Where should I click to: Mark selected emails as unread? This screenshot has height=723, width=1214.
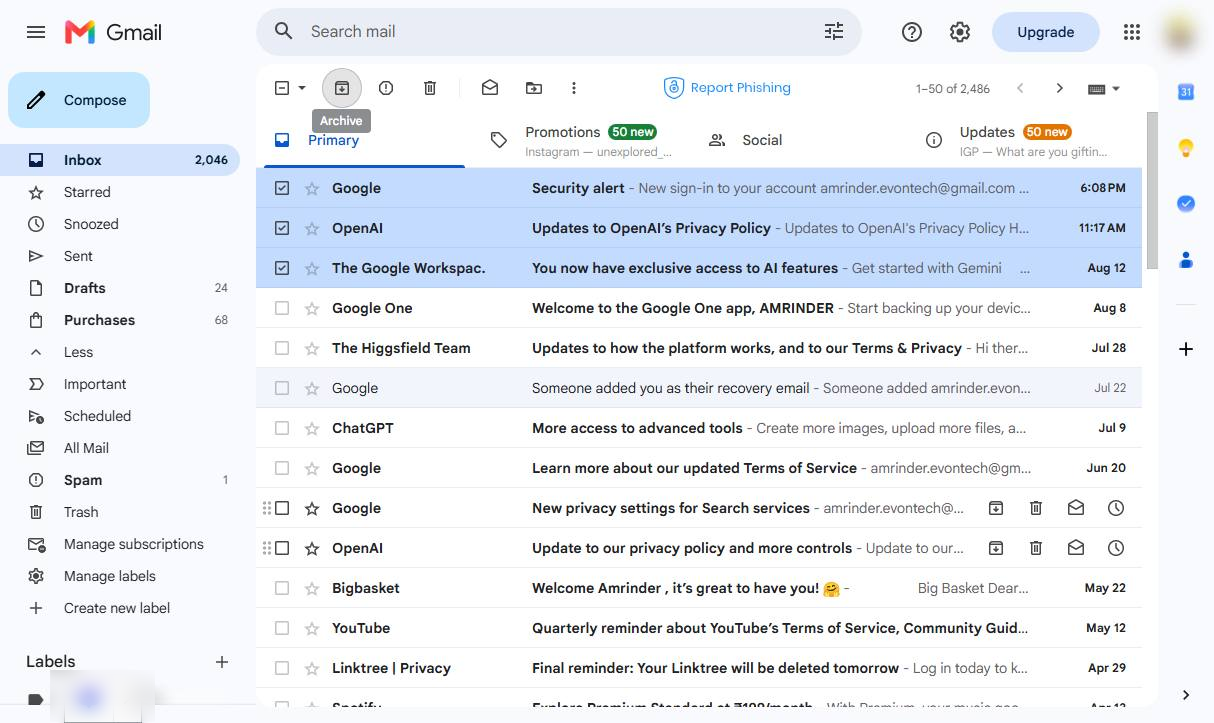point(490,88)
